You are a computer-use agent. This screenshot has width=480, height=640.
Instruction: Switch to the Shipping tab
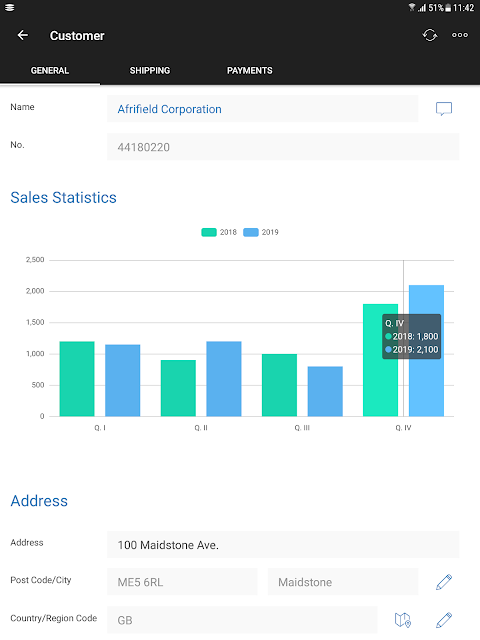pos(150,71)
